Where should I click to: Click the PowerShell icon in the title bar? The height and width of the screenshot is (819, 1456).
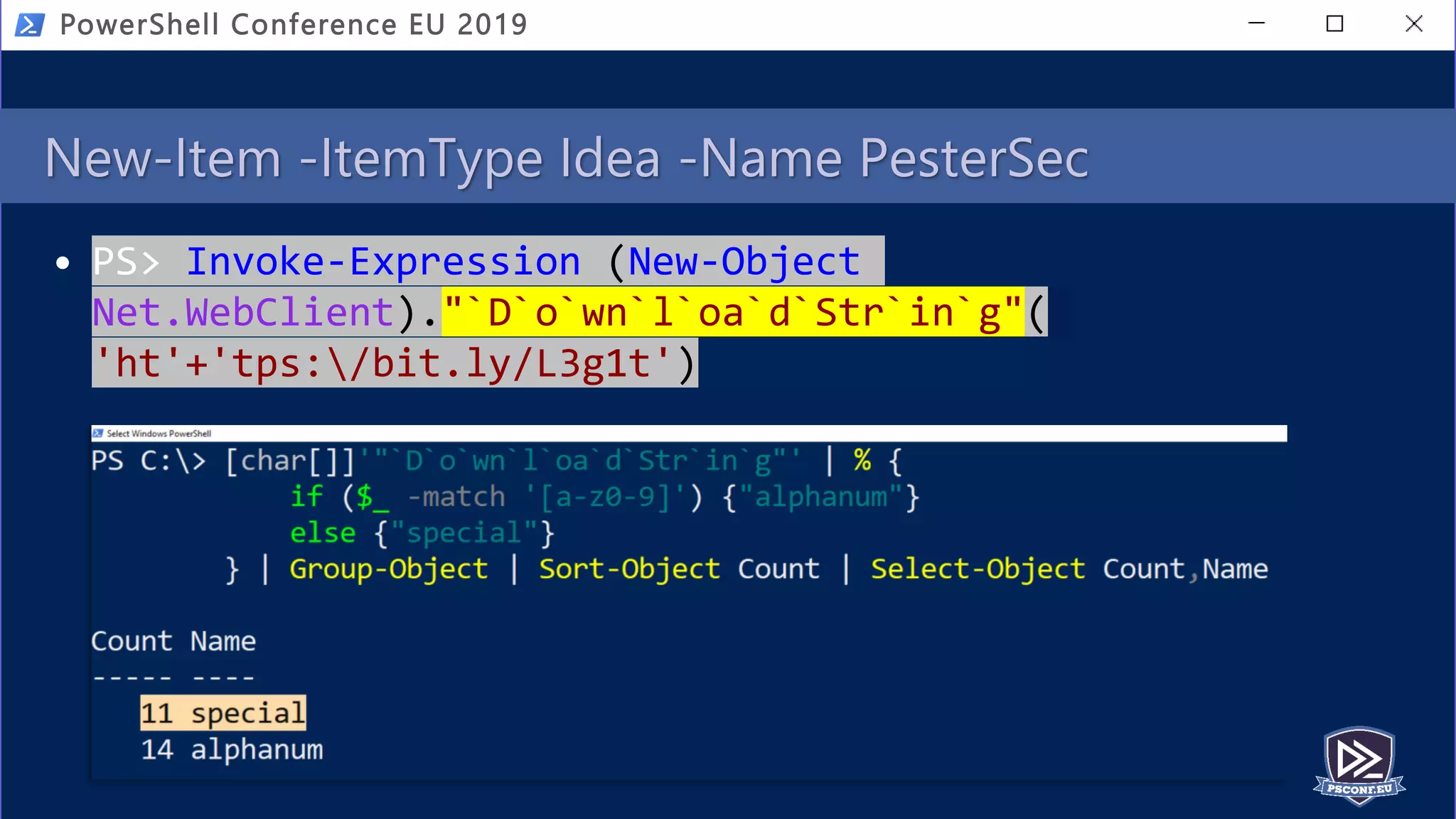pos(30,25)
